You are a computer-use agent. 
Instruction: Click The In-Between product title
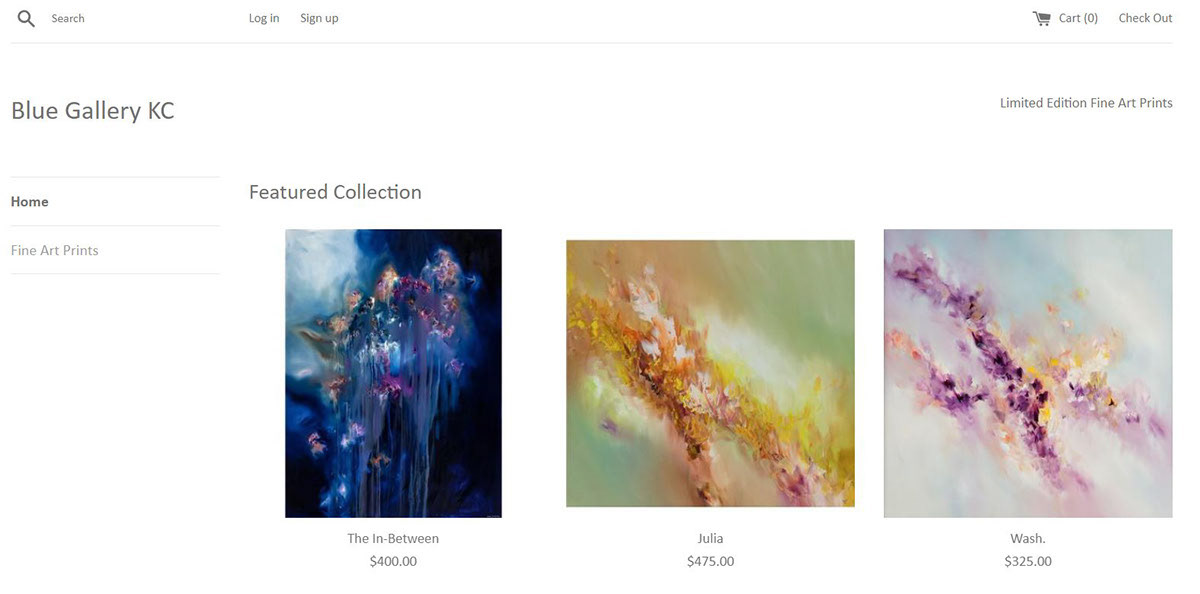tap(393, 538)
